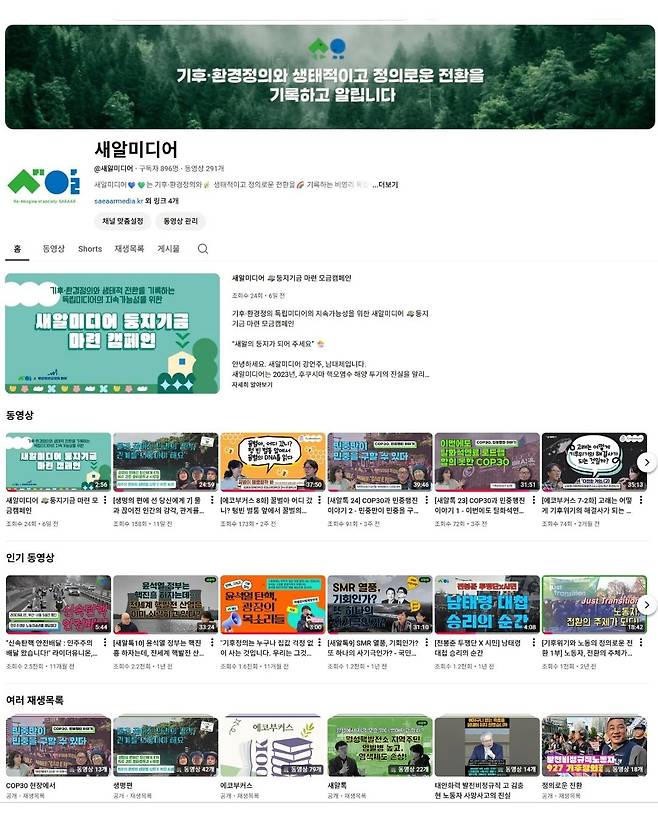Open the 인기 동영상 section heading

click(x=30, y=558)
